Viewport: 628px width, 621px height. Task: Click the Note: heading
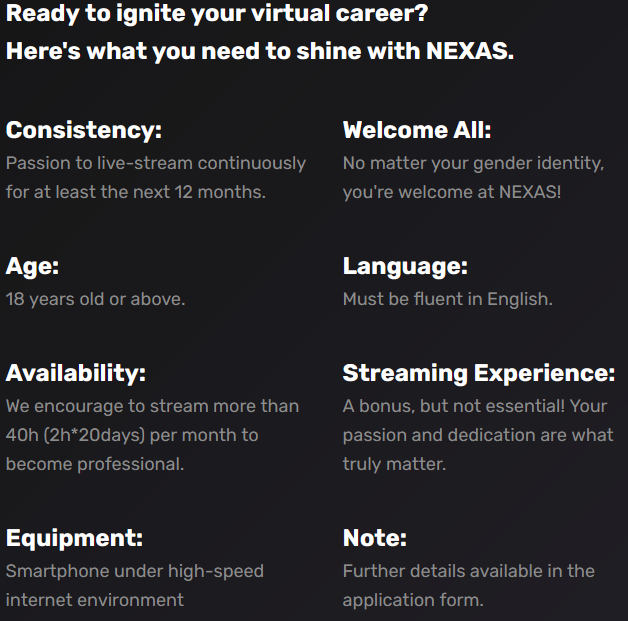coord(374,538)
